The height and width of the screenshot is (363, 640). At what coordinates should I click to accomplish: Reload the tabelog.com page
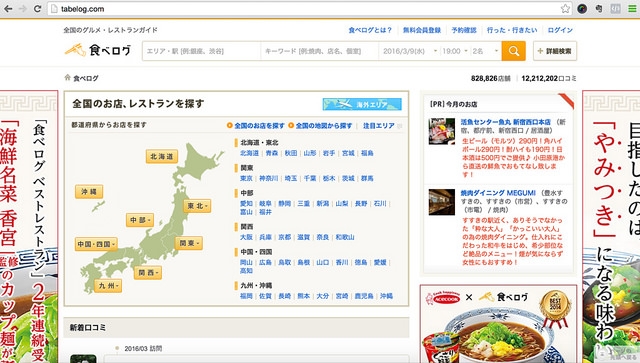click(38, 9)
